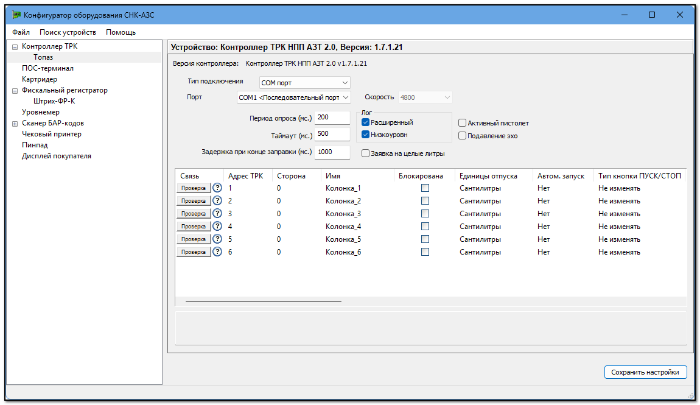Click Проверка button for Колонка_5
700x405 pixels.
(193, 239)
